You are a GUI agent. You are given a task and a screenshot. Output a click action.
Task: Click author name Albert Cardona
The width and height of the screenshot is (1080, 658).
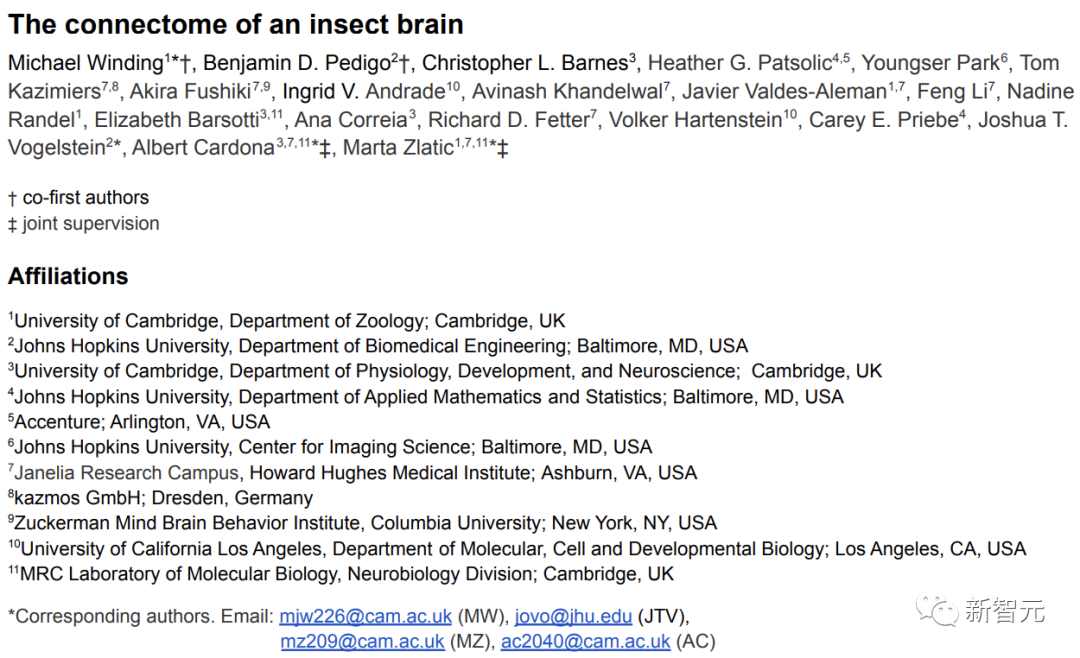tap(203, 148)
